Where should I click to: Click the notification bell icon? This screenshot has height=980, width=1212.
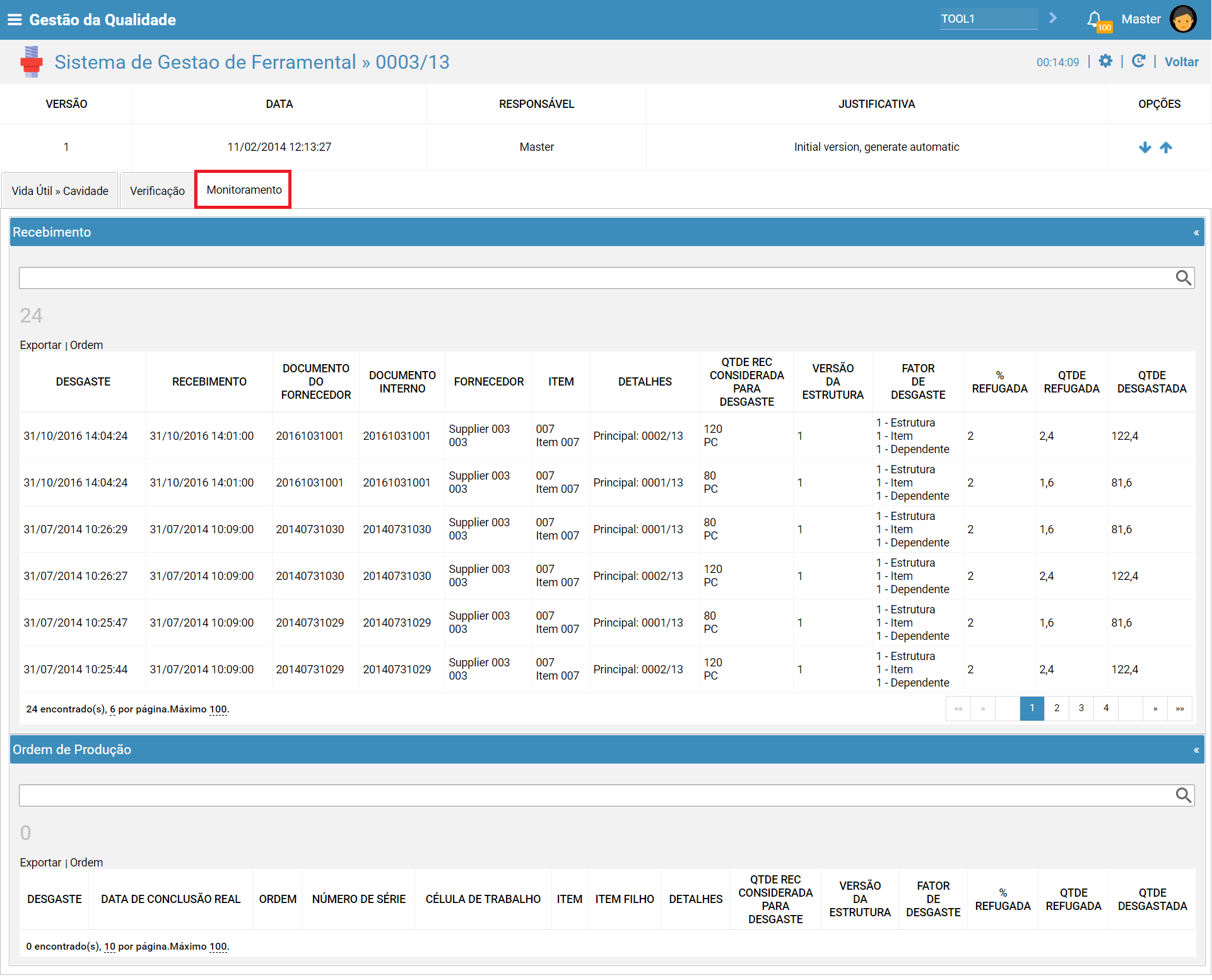pos(1095,20)
